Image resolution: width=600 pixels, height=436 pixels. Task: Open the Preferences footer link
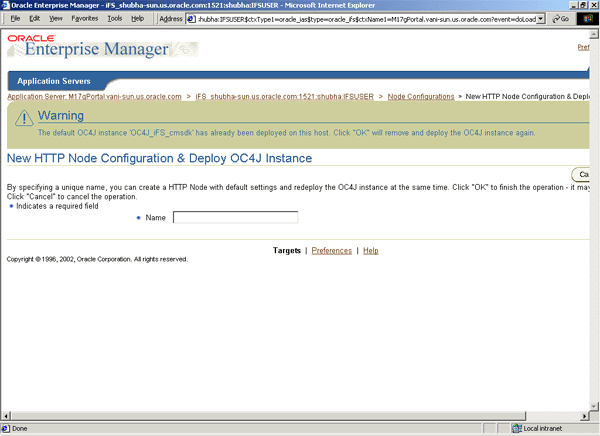point(331,250)
